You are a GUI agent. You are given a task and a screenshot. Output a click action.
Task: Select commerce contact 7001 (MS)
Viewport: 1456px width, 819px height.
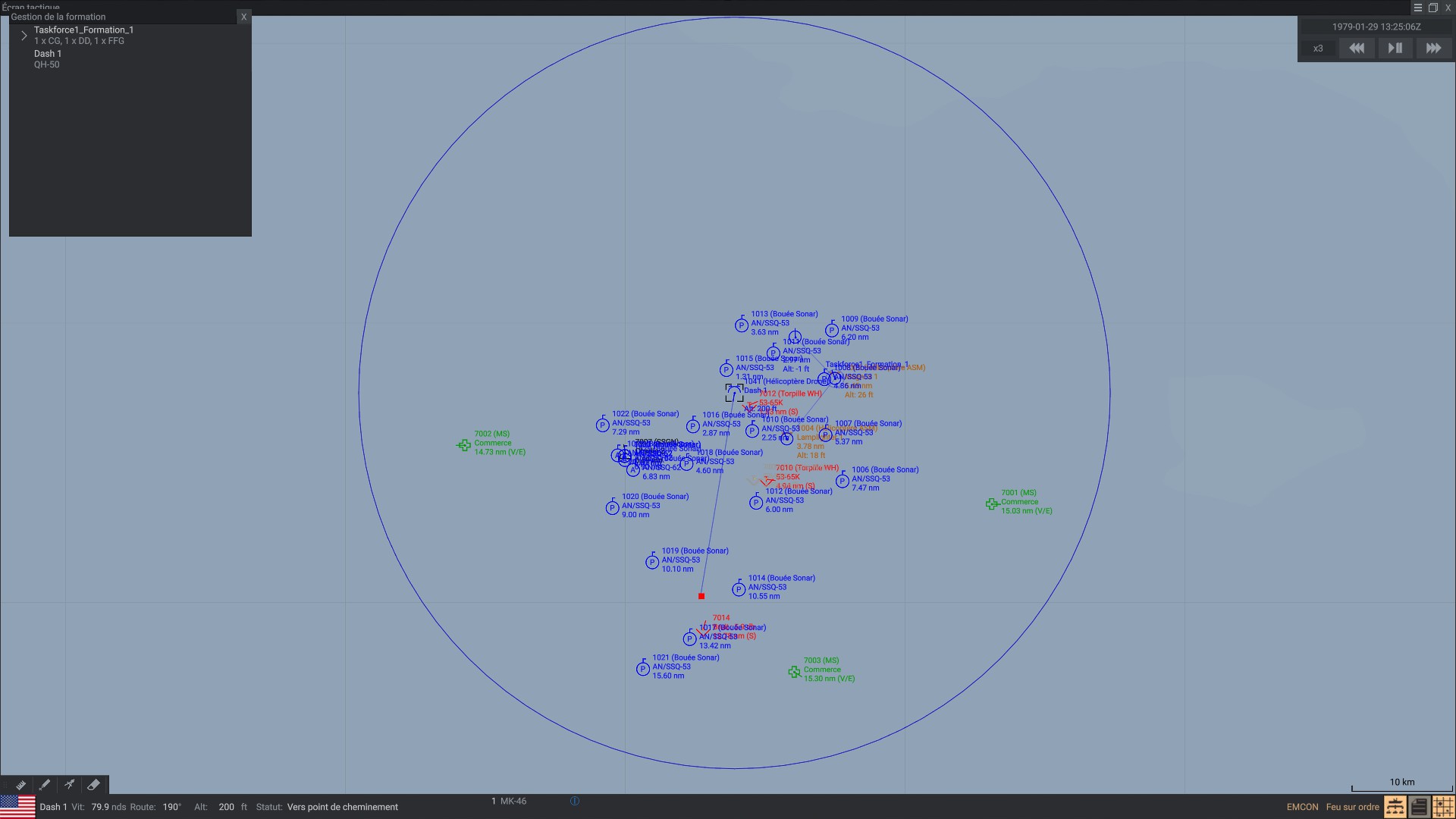[991, 504]
